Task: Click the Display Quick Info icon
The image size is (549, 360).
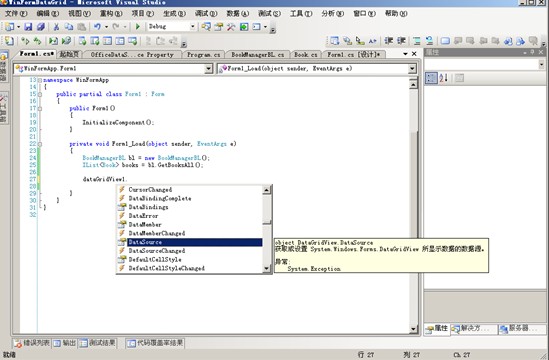Action: pos(360,41)
